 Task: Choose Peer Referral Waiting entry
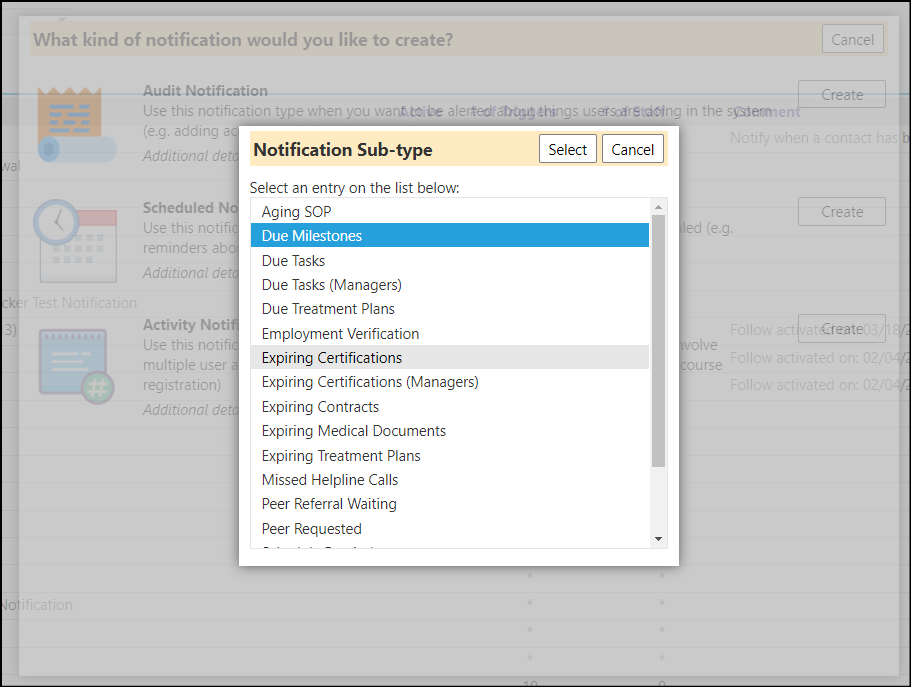click(450, 504)
